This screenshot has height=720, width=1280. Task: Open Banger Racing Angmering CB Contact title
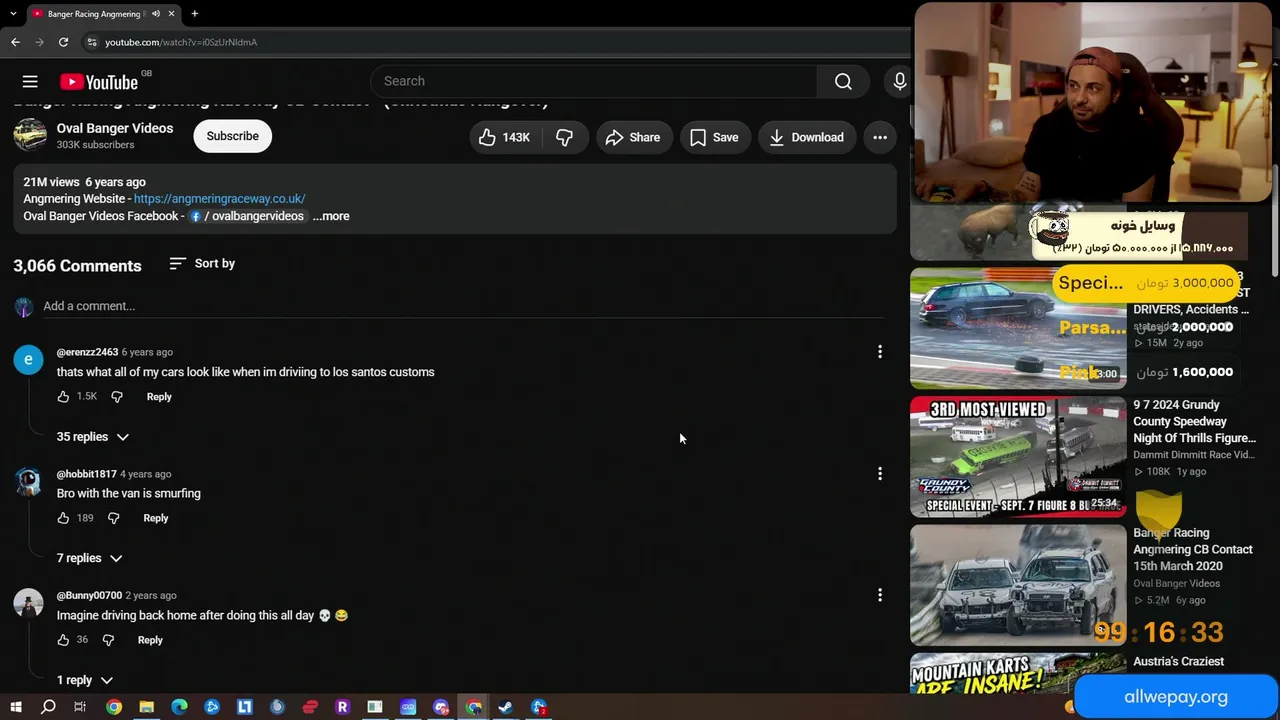point(1192,549)
